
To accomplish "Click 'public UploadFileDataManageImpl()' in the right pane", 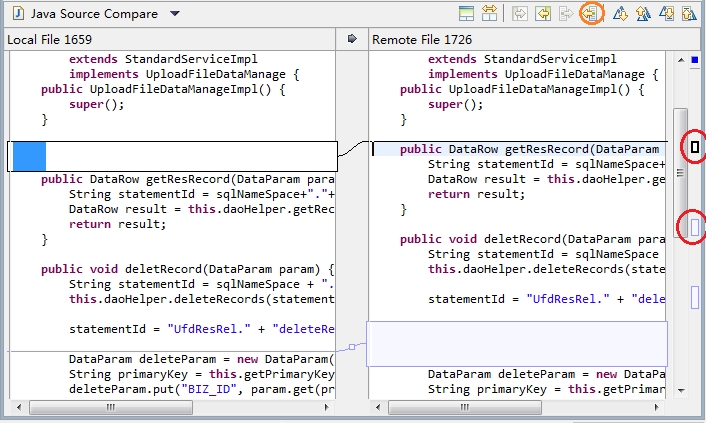I will (522, 89).
